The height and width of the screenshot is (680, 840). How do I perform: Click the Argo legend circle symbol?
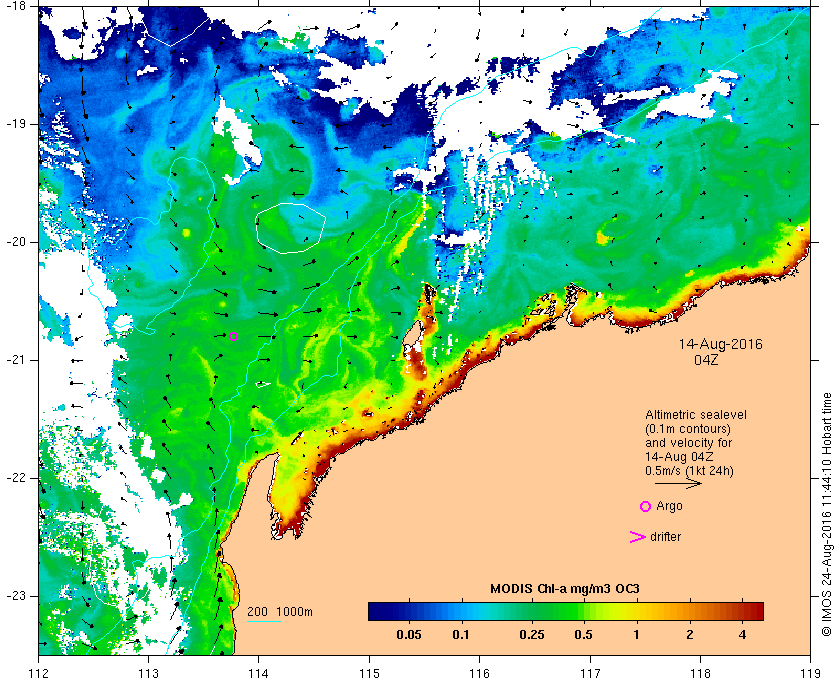coord(646,506)
